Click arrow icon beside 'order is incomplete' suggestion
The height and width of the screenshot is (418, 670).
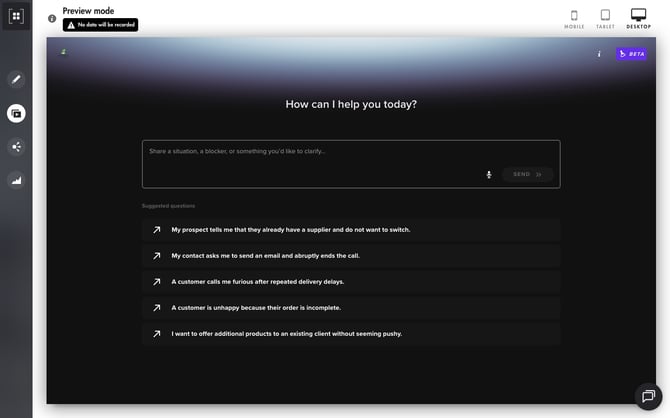(x=157, y=308)
